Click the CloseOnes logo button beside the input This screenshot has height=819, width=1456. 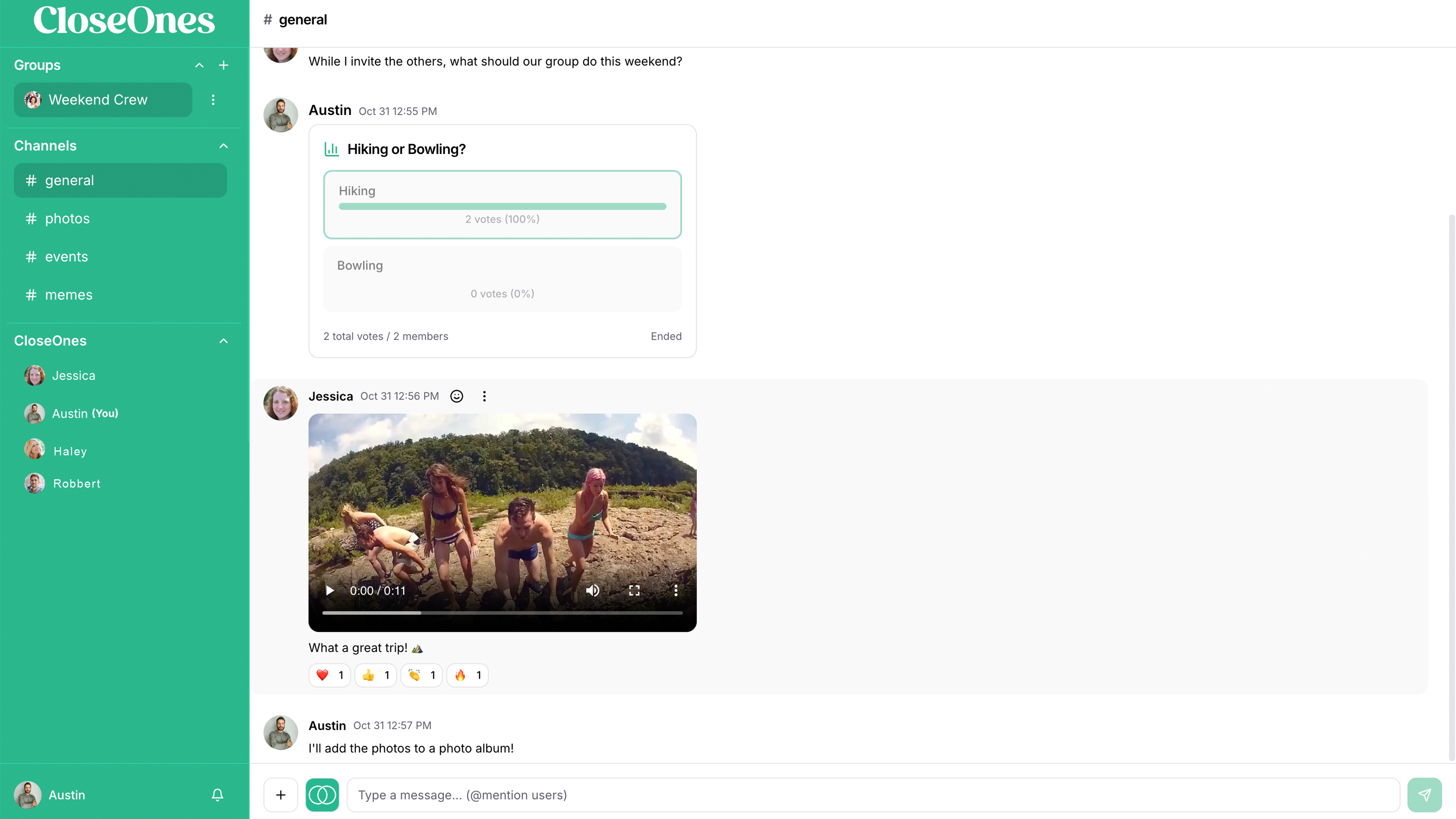tap(322, 794)
